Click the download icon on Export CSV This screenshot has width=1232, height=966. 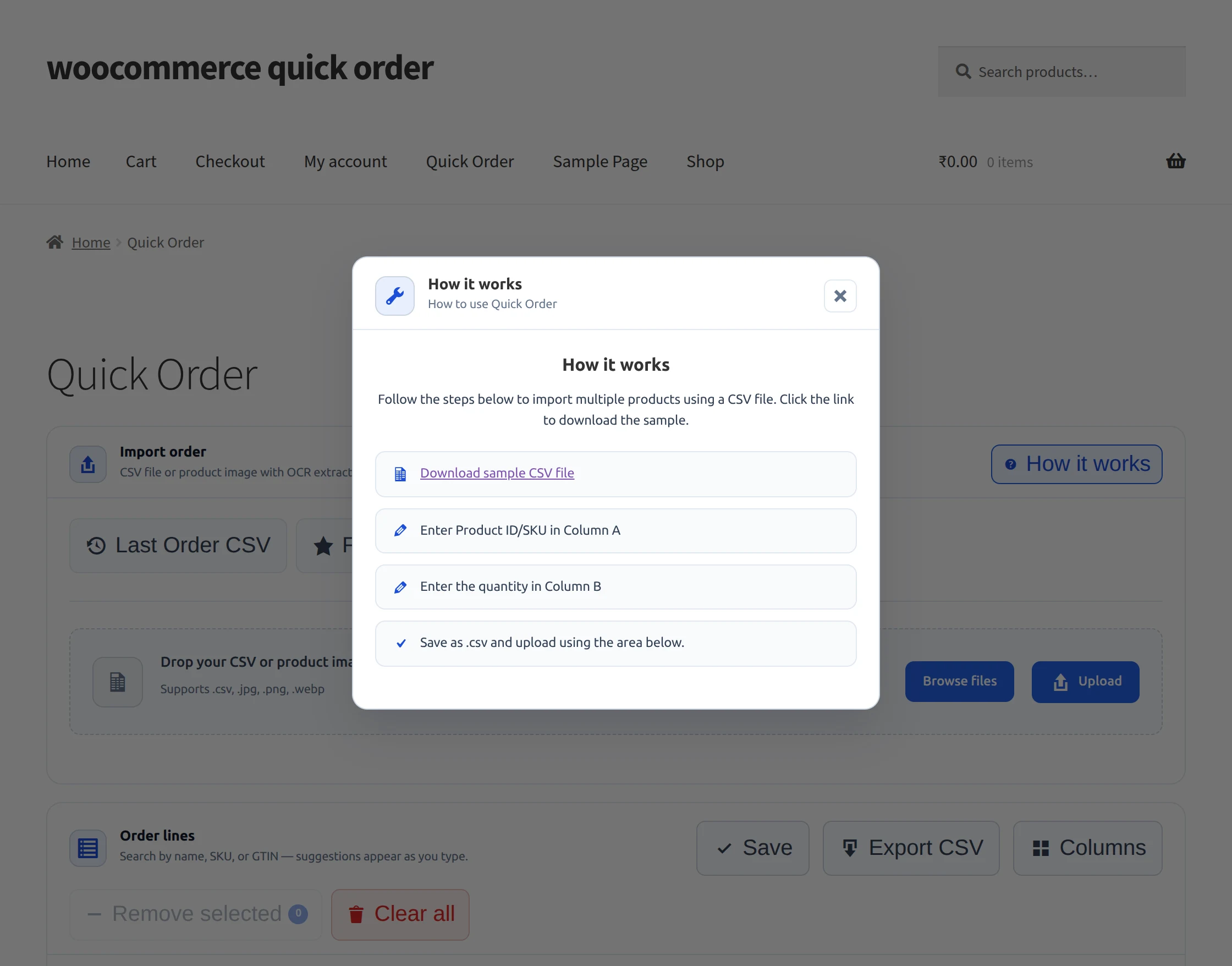(850, 848)
